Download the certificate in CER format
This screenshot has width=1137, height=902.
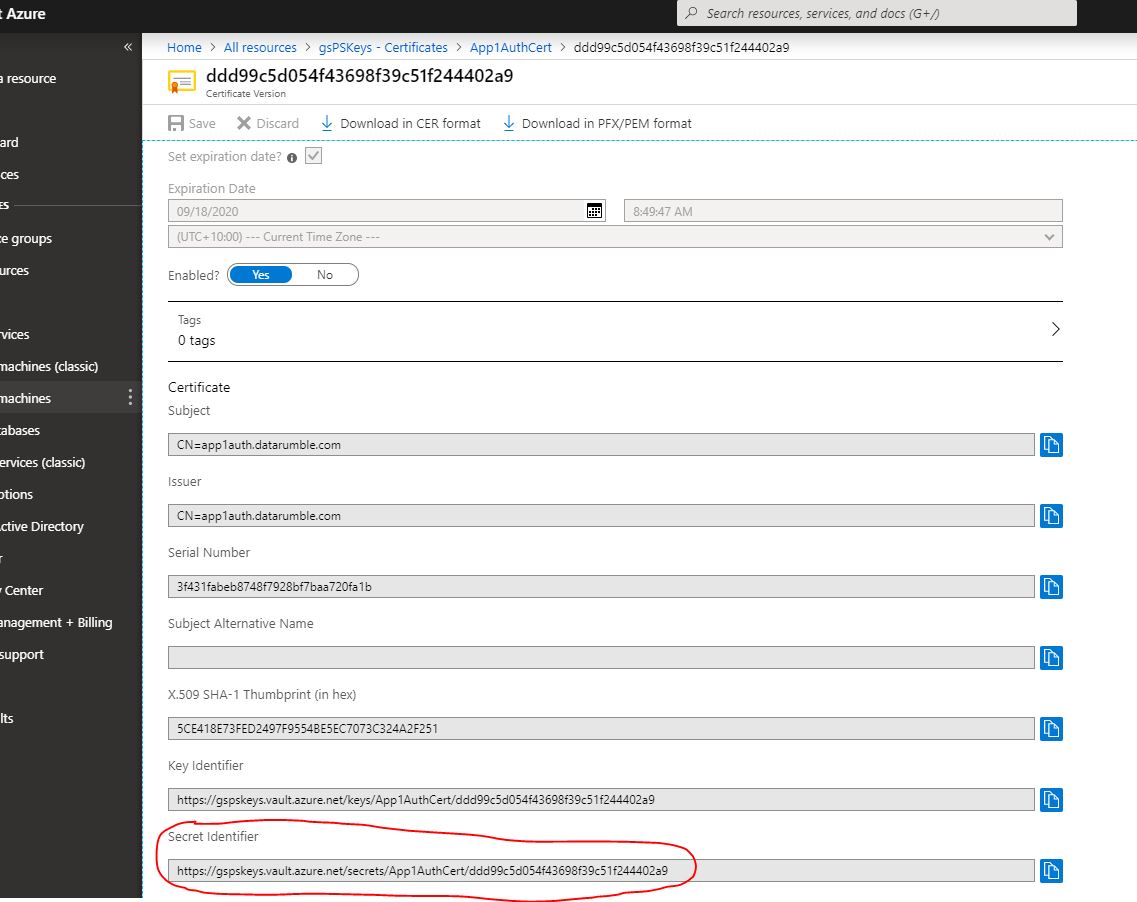click(x=400, y=123)
